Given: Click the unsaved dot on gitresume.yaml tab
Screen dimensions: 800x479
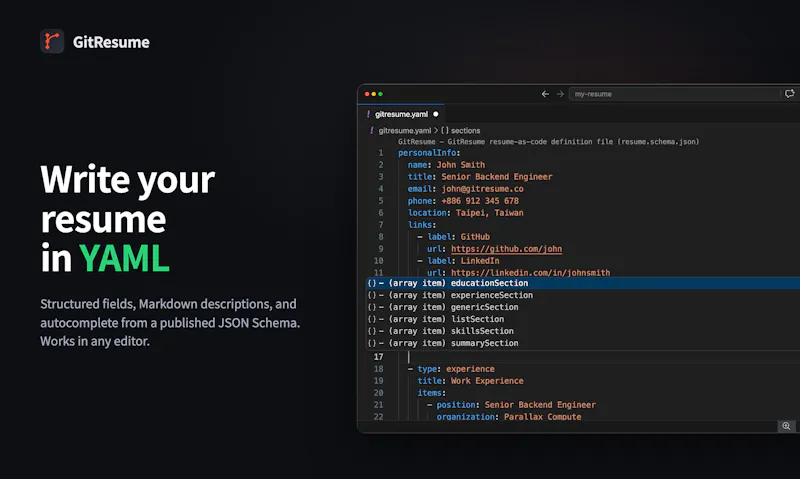Looking at the screenshot, I should [436, 114].
